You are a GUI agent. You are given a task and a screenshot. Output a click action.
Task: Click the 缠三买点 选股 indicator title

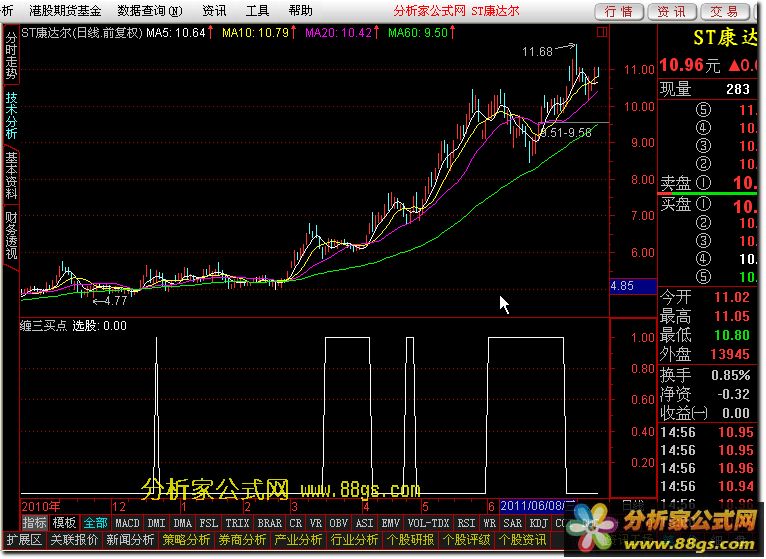coord(73,325)
